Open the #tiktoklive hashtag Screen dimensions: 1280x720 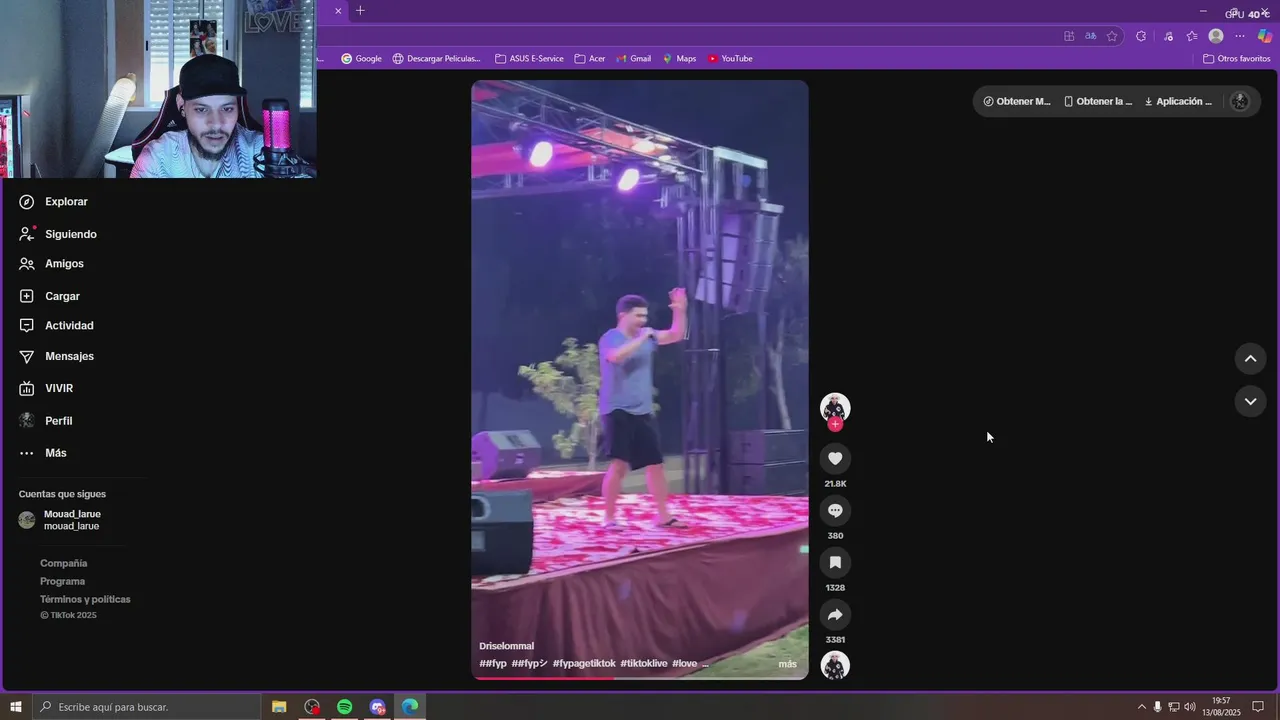pyautogui.click(x=644, y=664)
